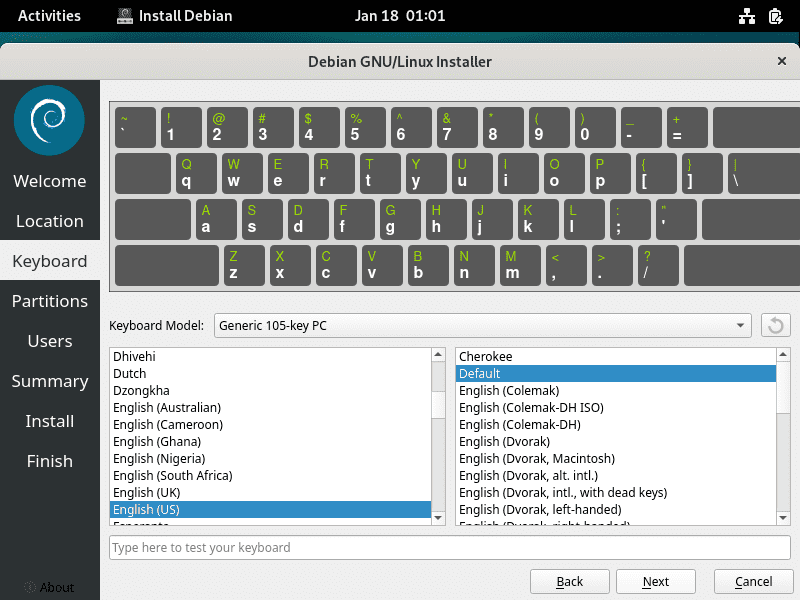
Task: Select English (UK) layout
Action: point(270,492)
